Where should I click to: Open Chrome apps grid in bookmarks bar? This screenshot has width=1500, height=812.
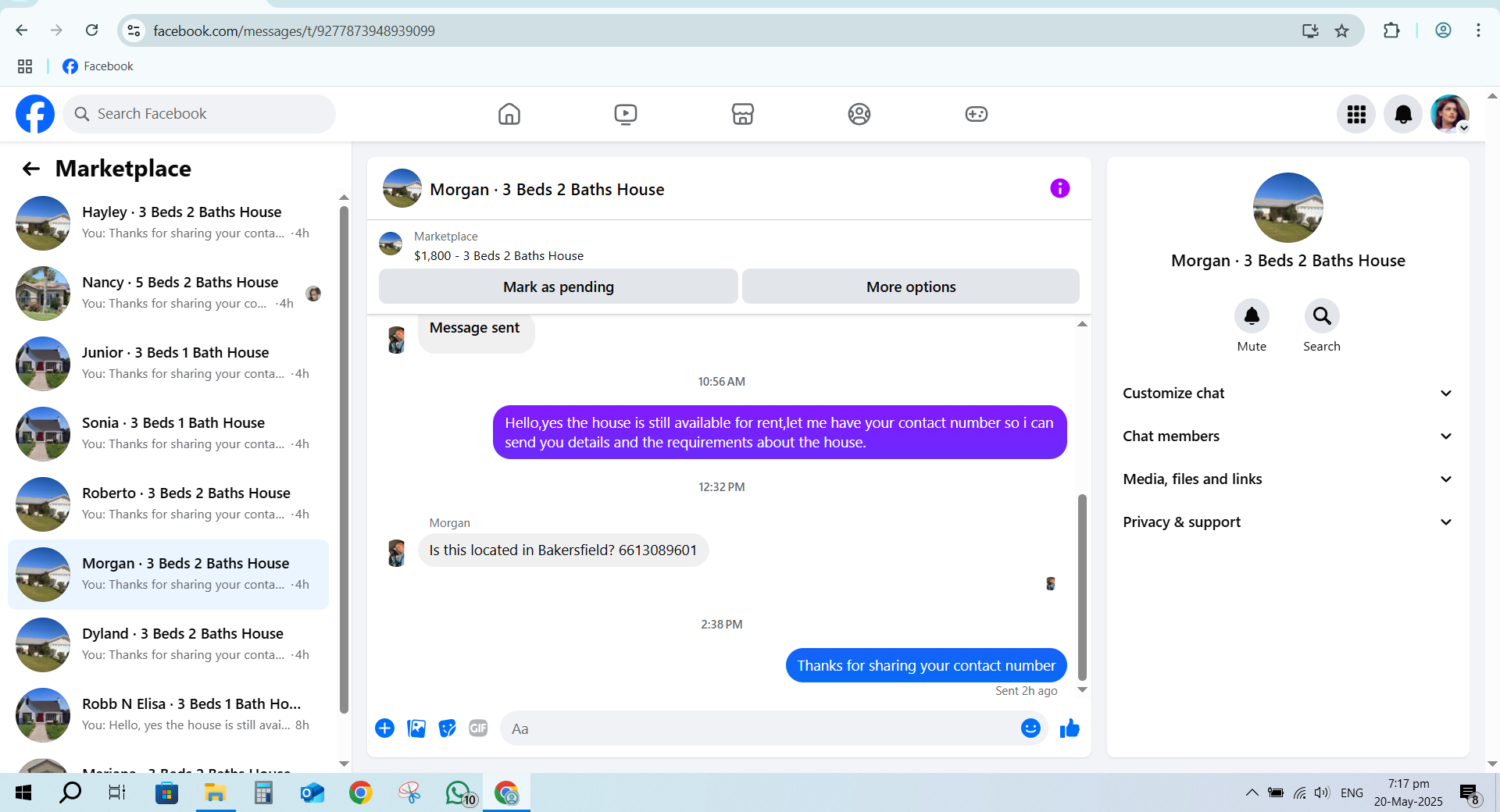pyautogui.click(x=25, y=66)
